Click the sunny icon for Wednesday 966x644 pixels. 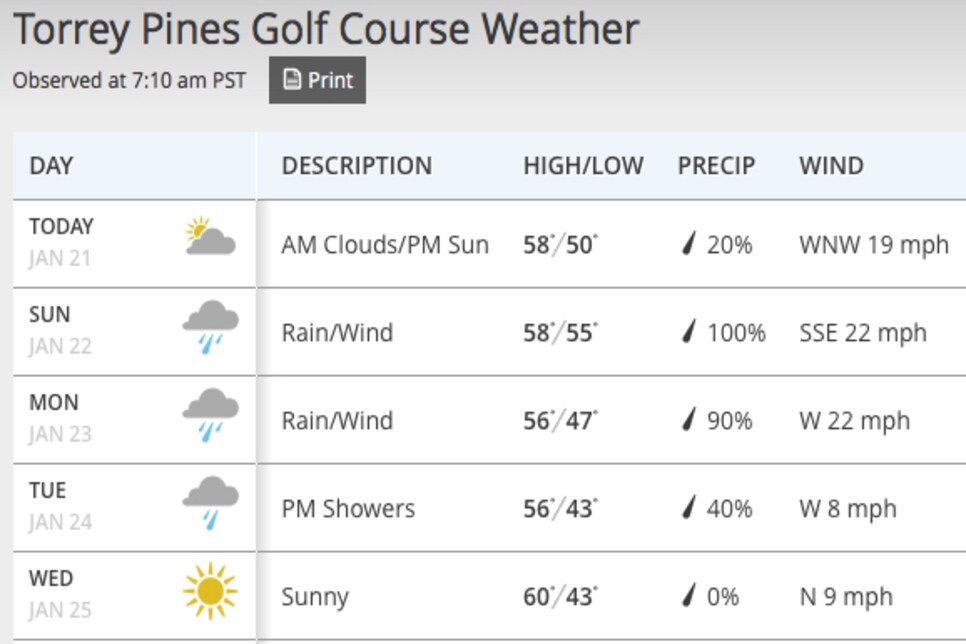tap(210, 591)
